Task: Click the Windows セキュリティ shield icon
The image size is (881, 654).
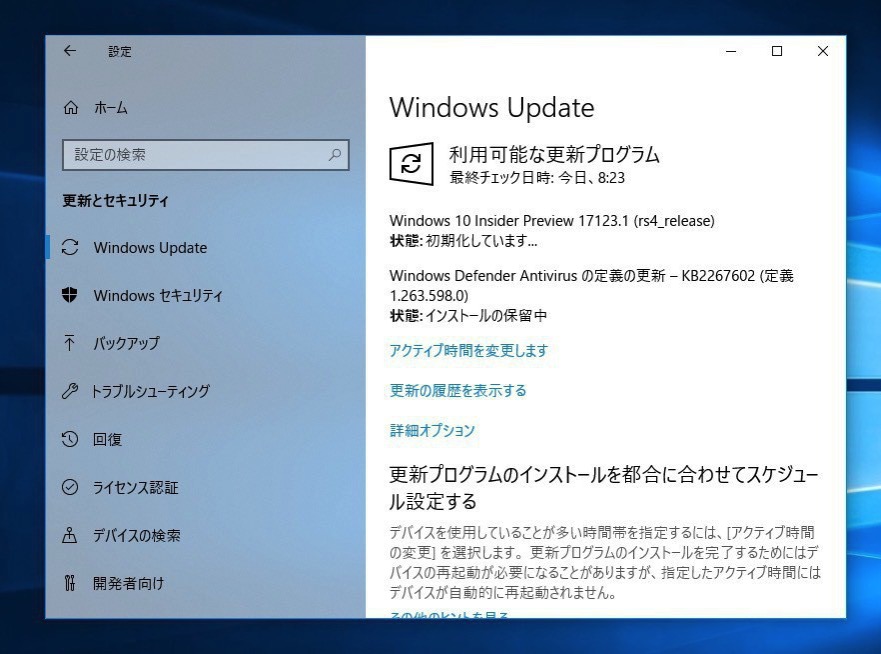Action: 70,295
